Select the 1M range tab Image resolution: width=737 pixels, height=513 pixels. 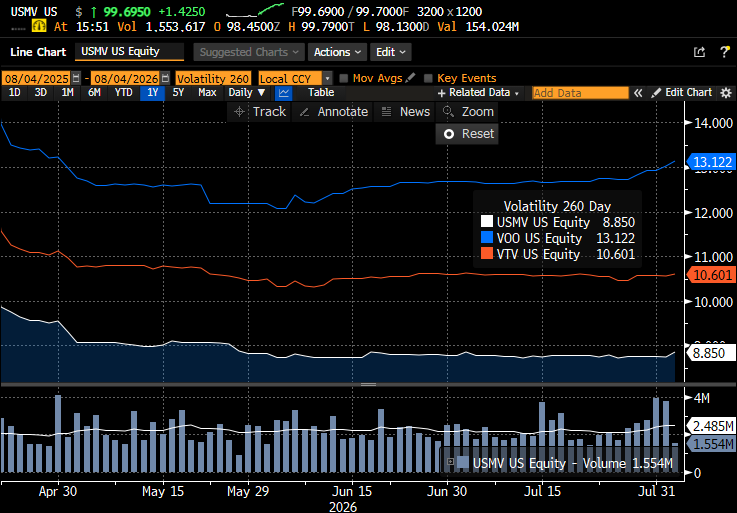click(x=68, y=93)
